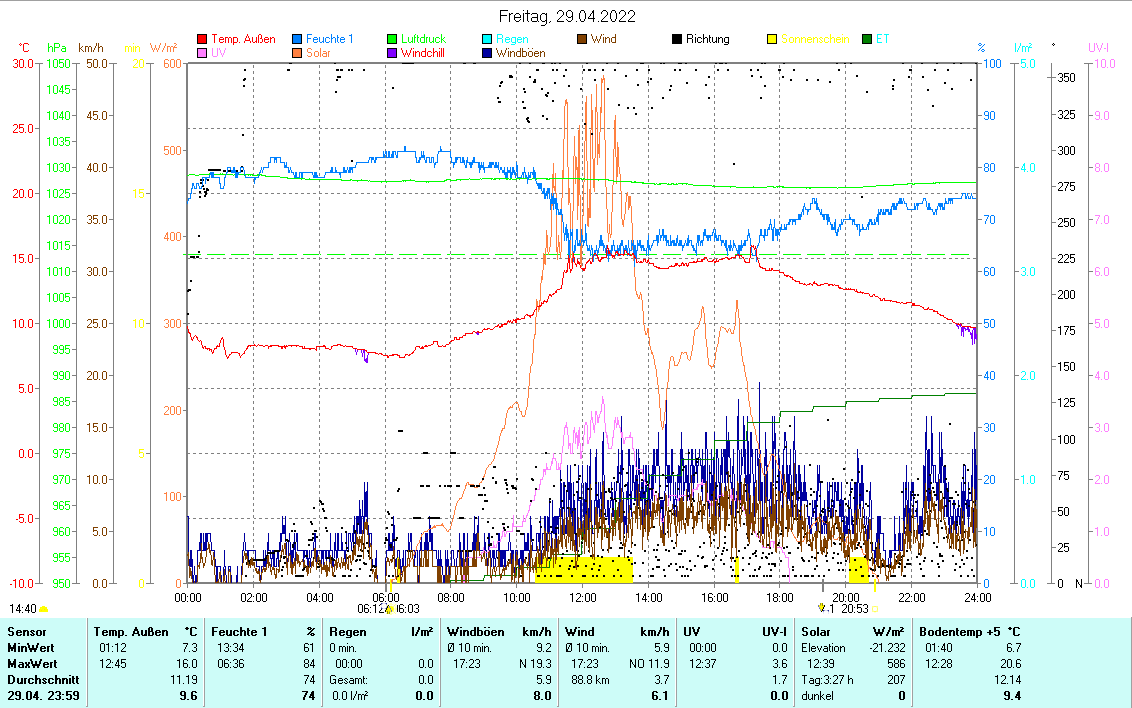Viewport: 1132px width, 708px height.
Task: Click the navy Windböen legend square
Action: click(488, 53)
